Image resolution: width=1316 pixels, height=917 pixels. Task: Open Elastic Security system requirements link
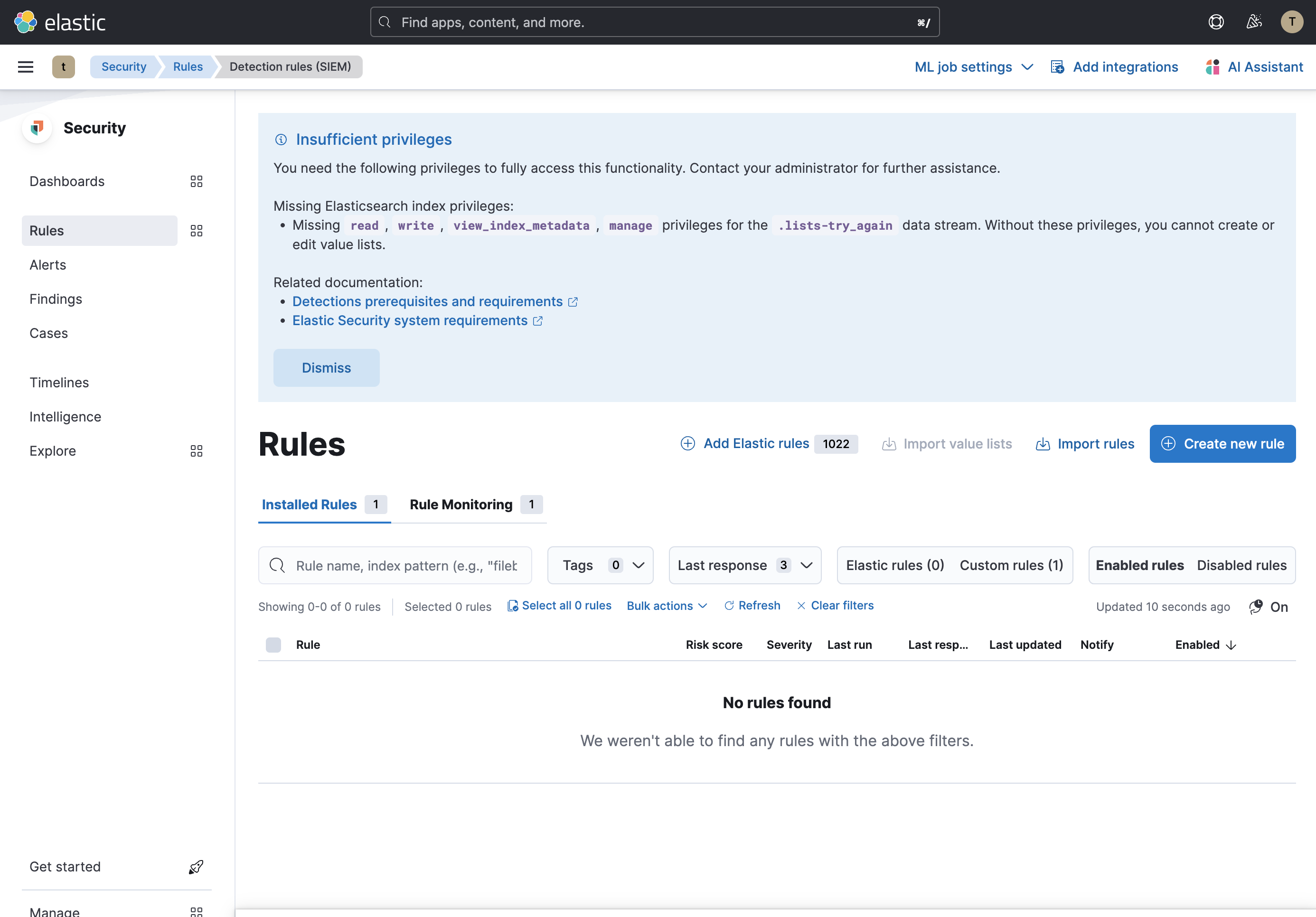[410, 321]
